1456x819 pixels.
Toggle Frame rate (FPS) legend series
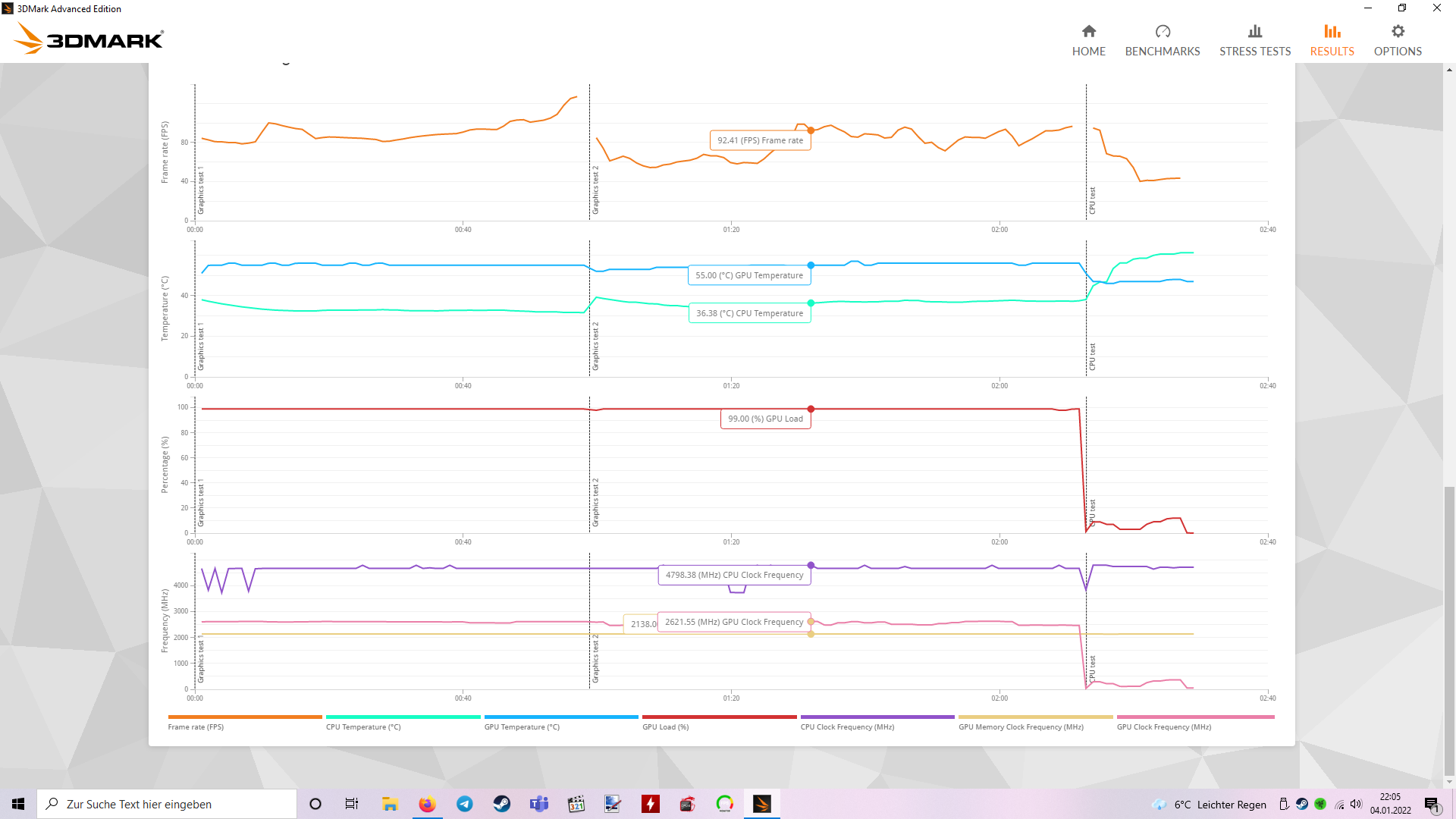point(196,726)
